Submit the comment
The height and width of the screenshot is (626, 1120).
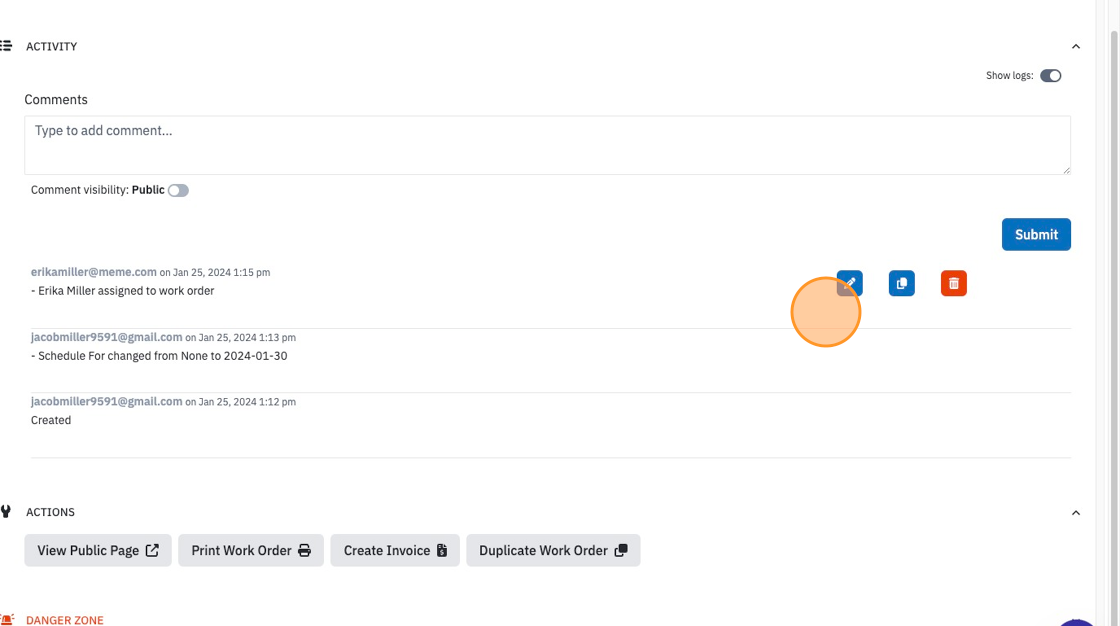pyautogui.click(x=1036, y=234)
